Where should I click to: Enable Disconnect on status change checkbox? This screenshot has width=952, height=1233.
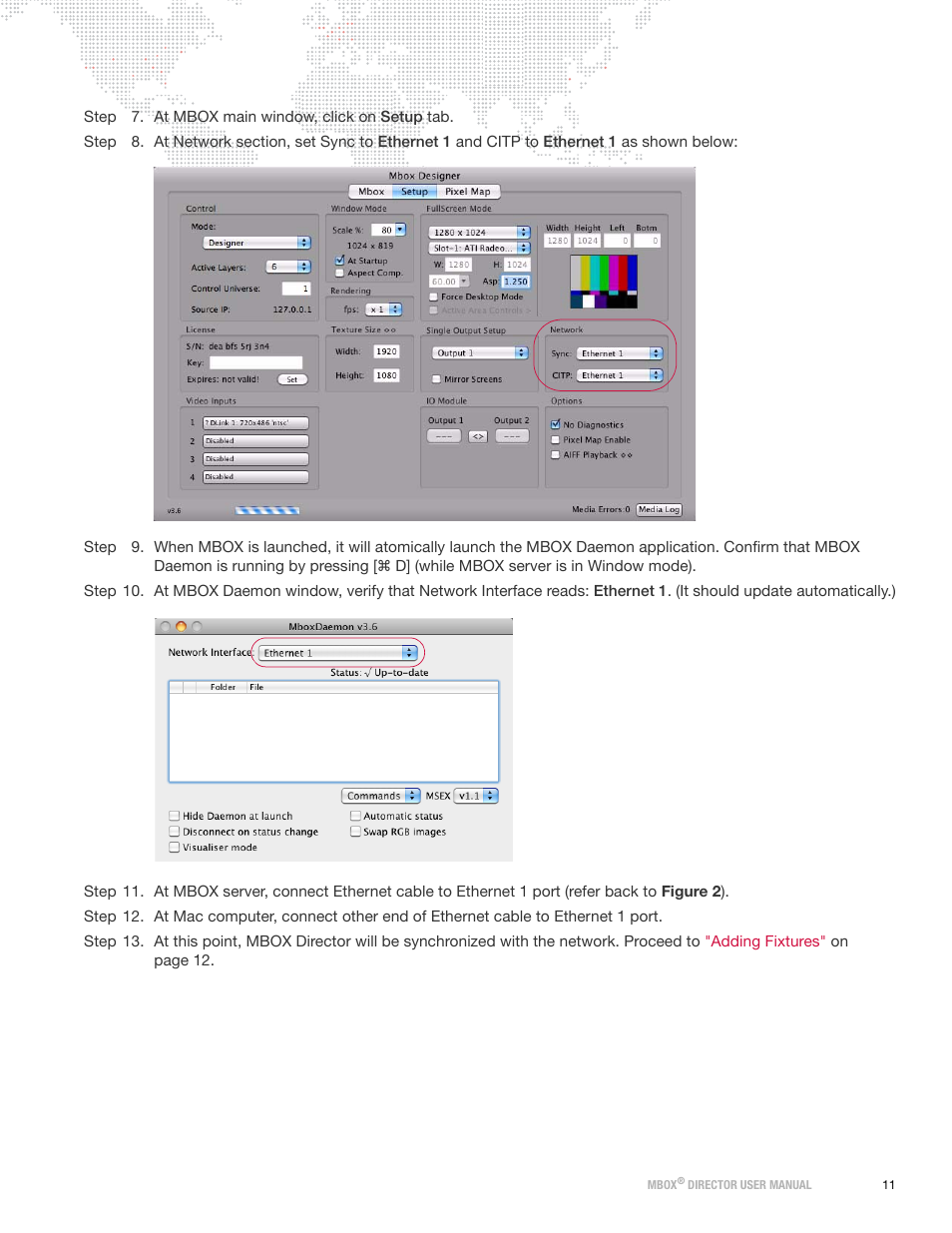pyautogui.click(x=175, y=831)
